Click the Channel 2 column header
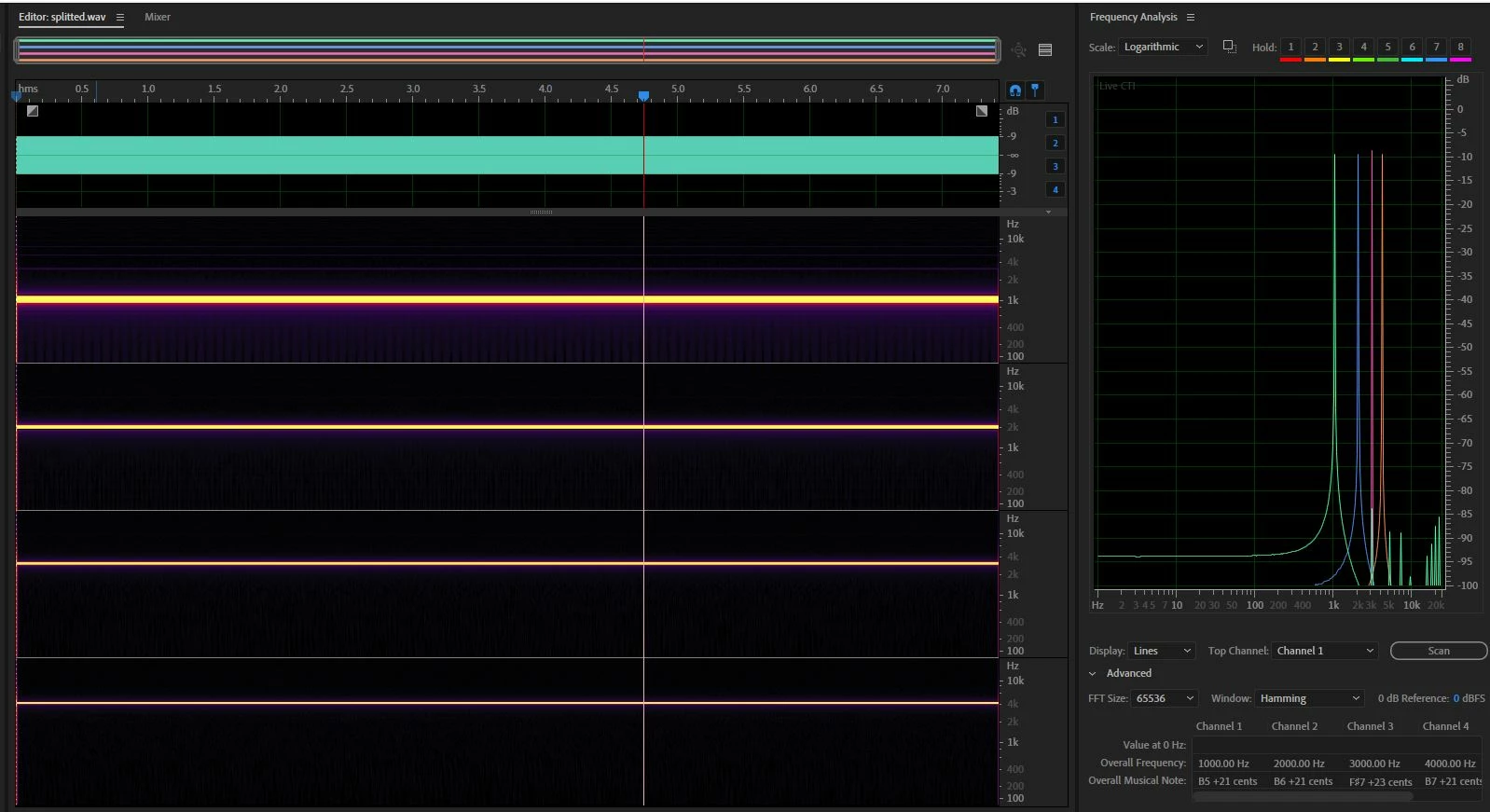The image size is (1490, 812). pyautogui.click(x=1294, y=726)
